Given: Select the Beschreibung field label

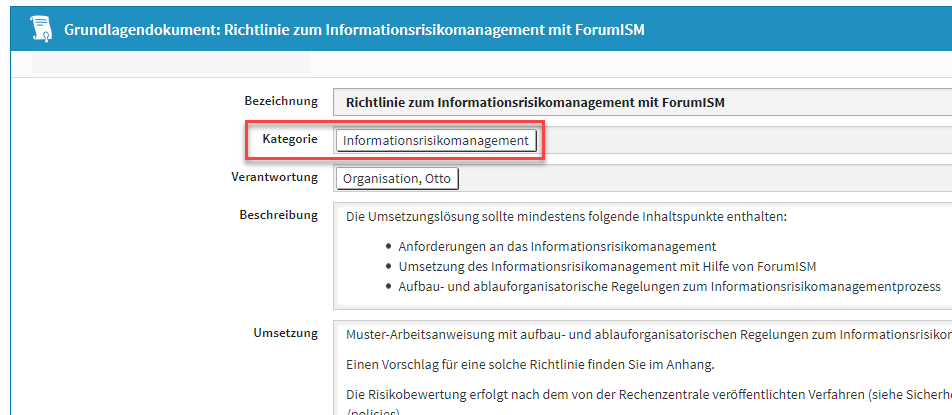Looking at the screenshot, I should pos(278,215).
